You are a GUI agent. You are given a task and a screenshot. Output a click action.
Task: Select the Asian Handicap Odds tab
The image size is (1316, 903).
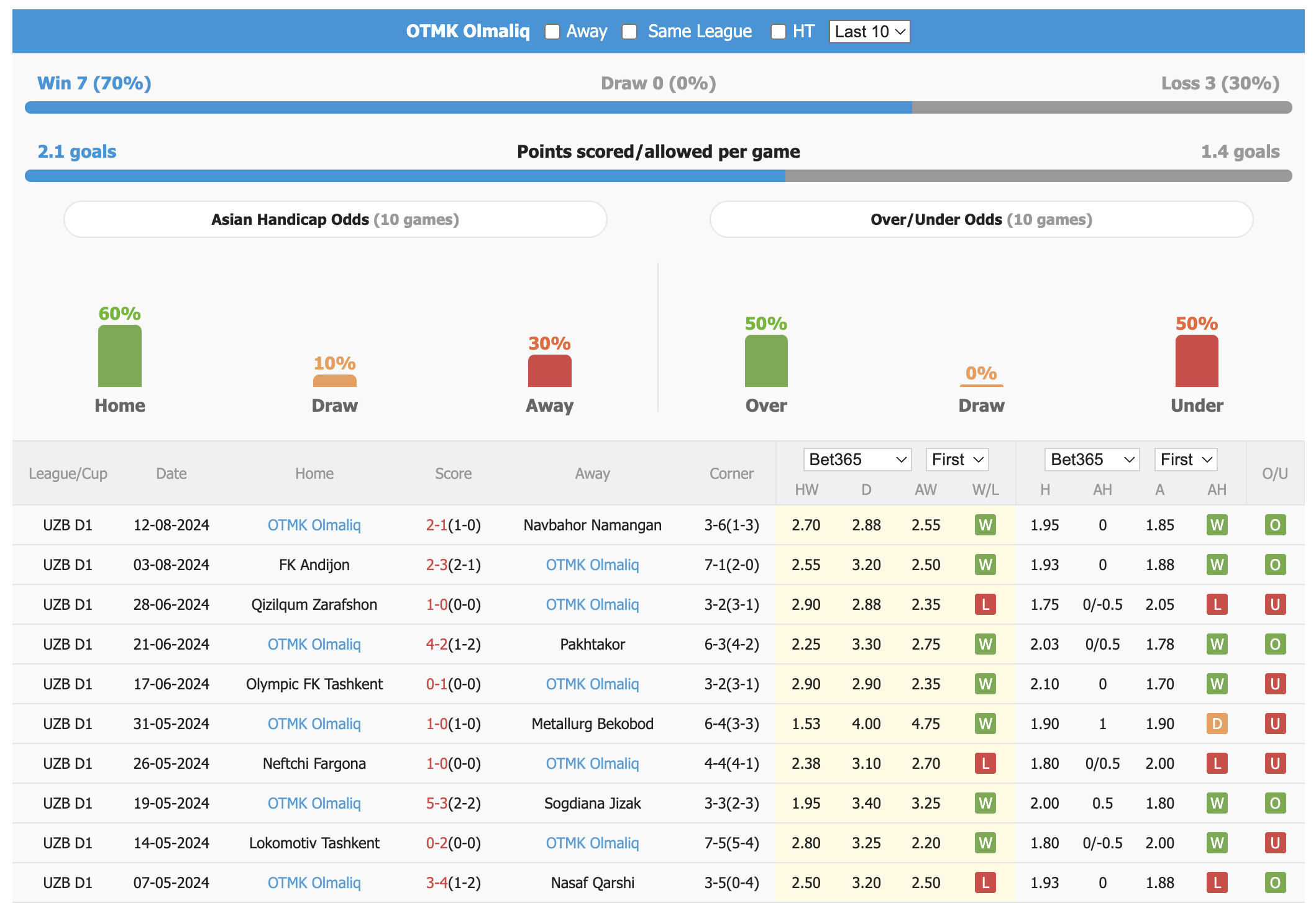[336, 219]
